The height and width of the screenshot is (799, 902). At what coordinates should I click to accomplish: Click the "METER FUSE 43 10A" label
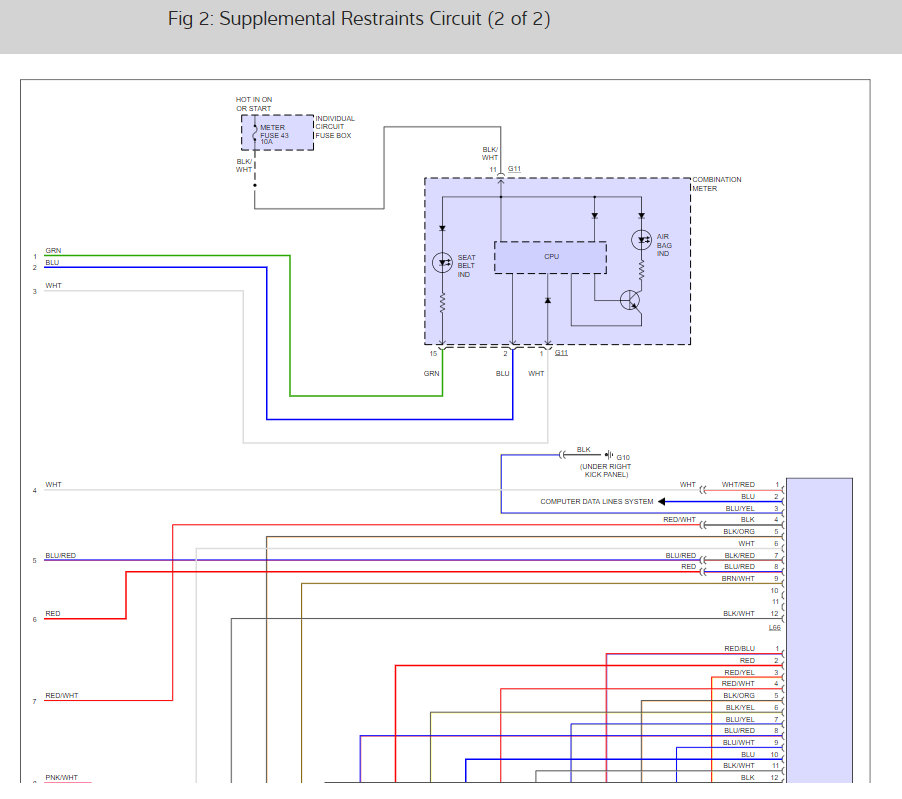pos(274,135)
